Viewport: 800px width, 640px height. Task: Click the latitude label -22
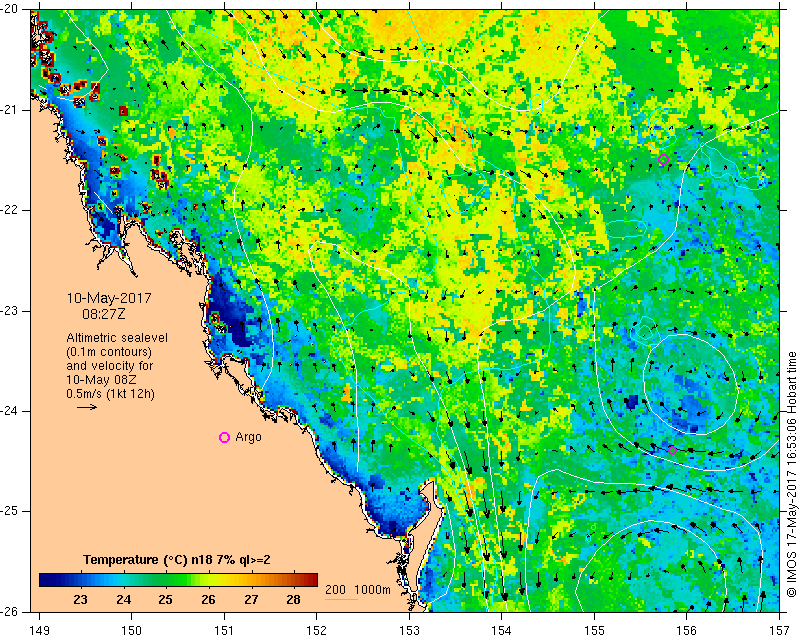(x=9, y=210)
